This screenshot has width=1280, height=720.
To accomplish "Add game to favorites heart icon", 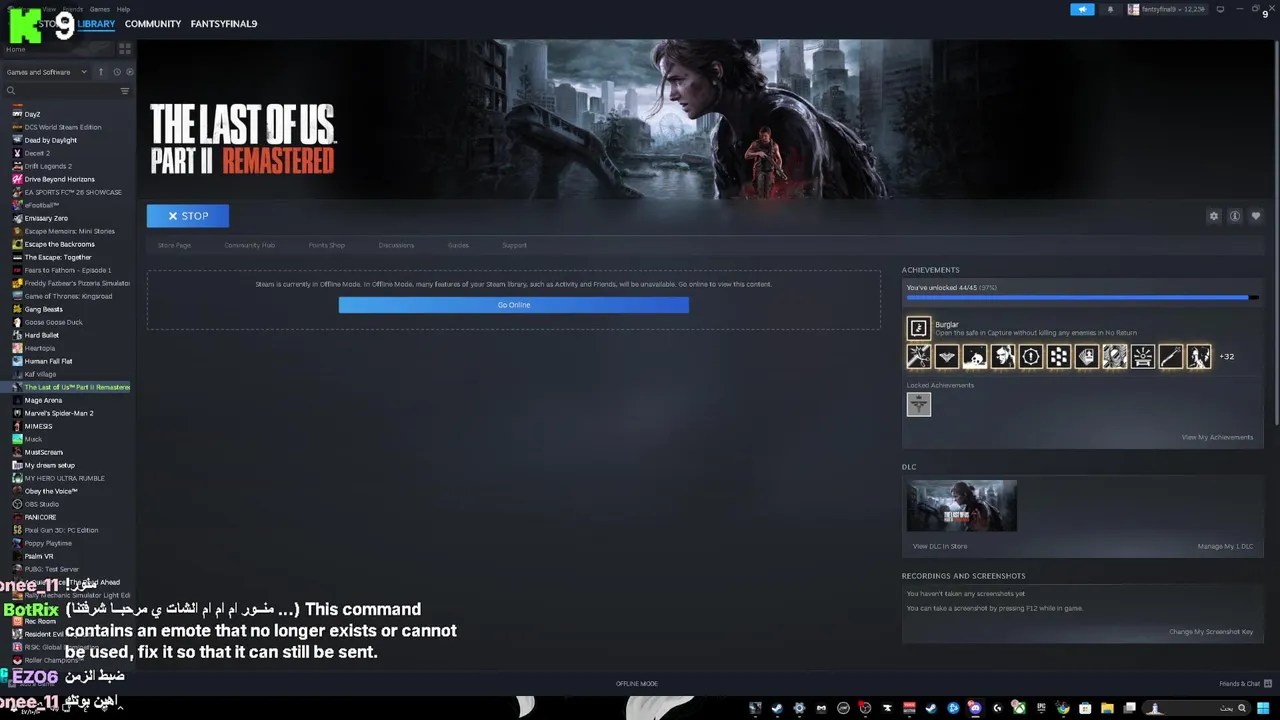I will pyautogui.click(x=1256, y=216).
